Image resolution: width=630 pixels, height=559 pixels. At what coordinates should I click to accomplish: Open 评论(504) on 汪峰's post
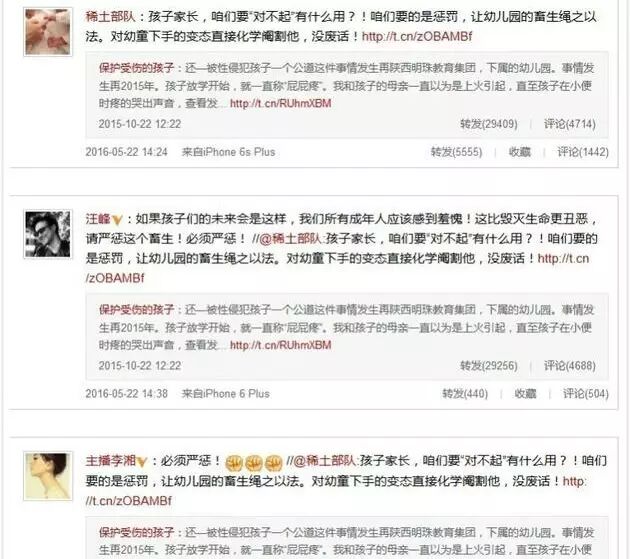pos(585,393)
